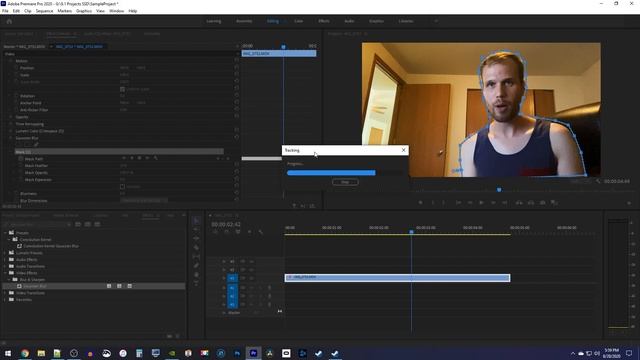Image resolution: width=640 pixels, height=360 pixels.
Task: Open Premiere Pro from the taskbar
Action: point(253,353)
